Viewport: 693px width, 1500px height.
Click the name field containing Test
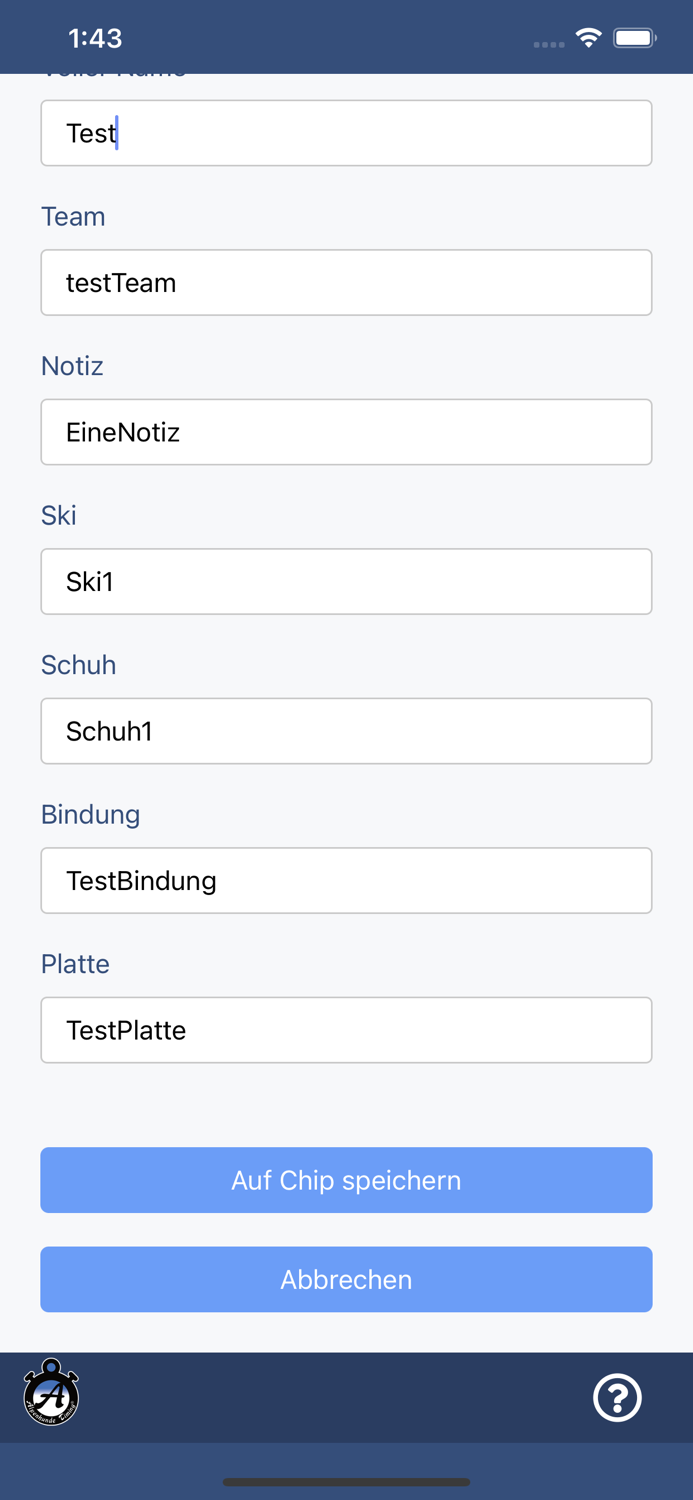pyautogui.click(x=346, y=133)
